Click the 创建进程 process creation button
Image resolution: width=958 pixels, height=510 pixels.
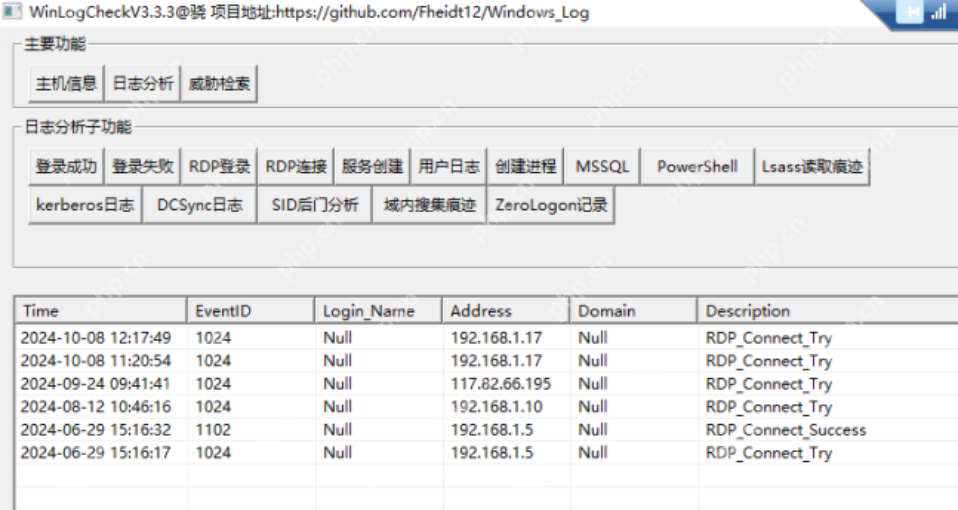click(525, 167)
